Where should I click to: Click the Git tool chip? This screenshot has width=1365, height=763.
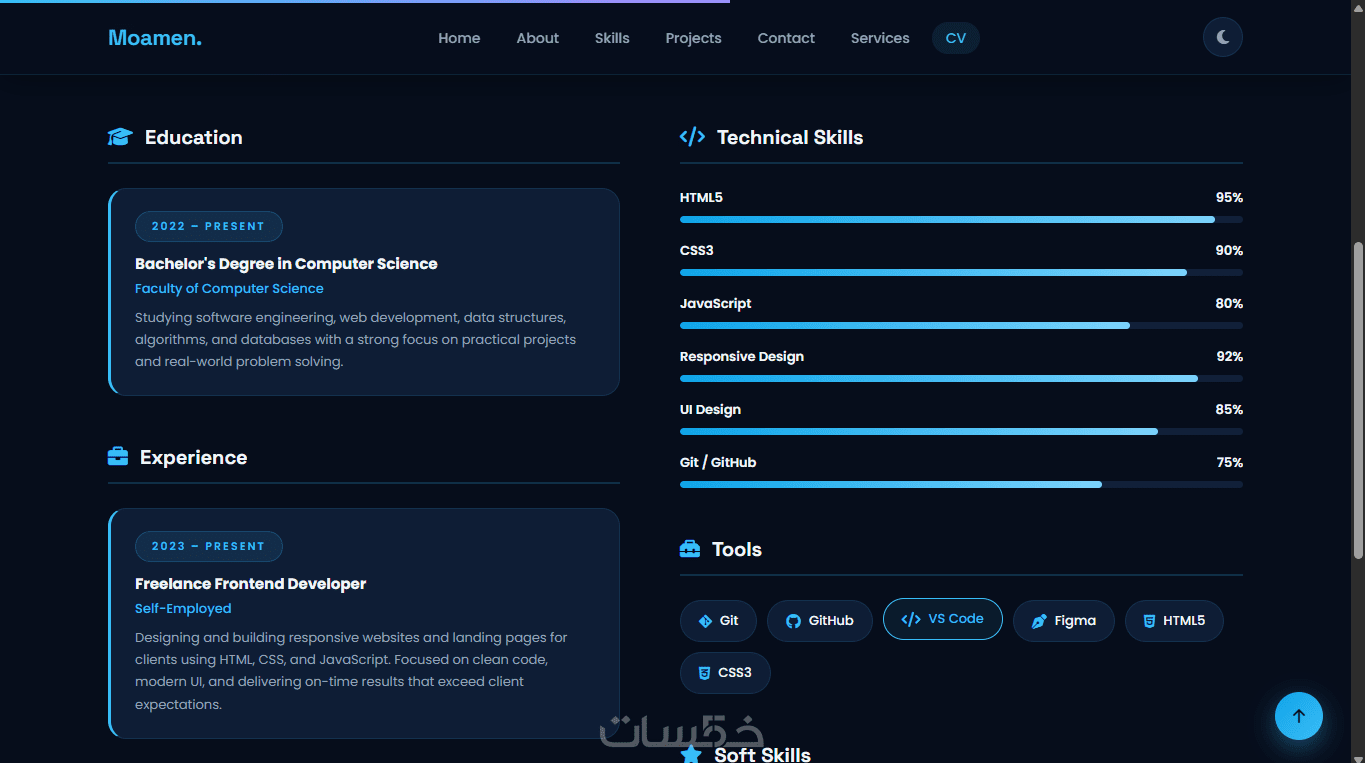tap(718, 621)
